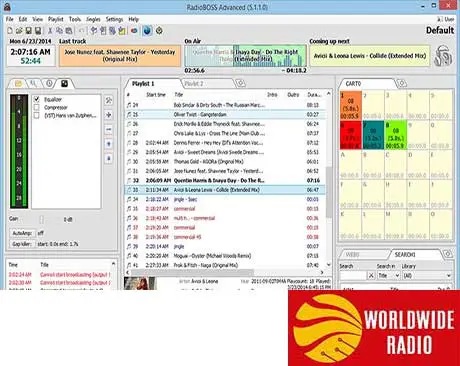
Task: Click the add-tab icon beside Playlist 2
Action: click(x=240, y=83)
